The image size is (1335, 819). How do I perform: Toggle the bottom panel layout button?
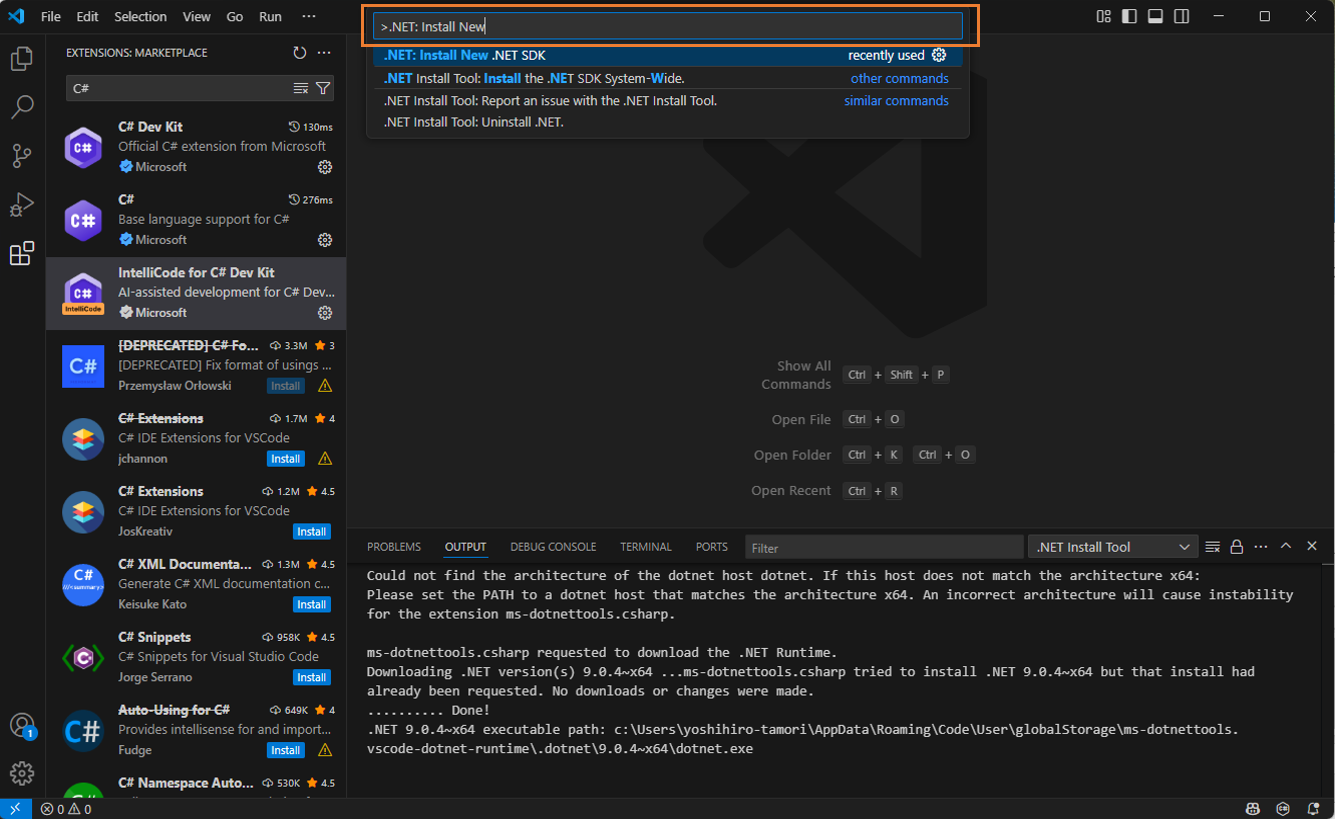point(1155,16)
